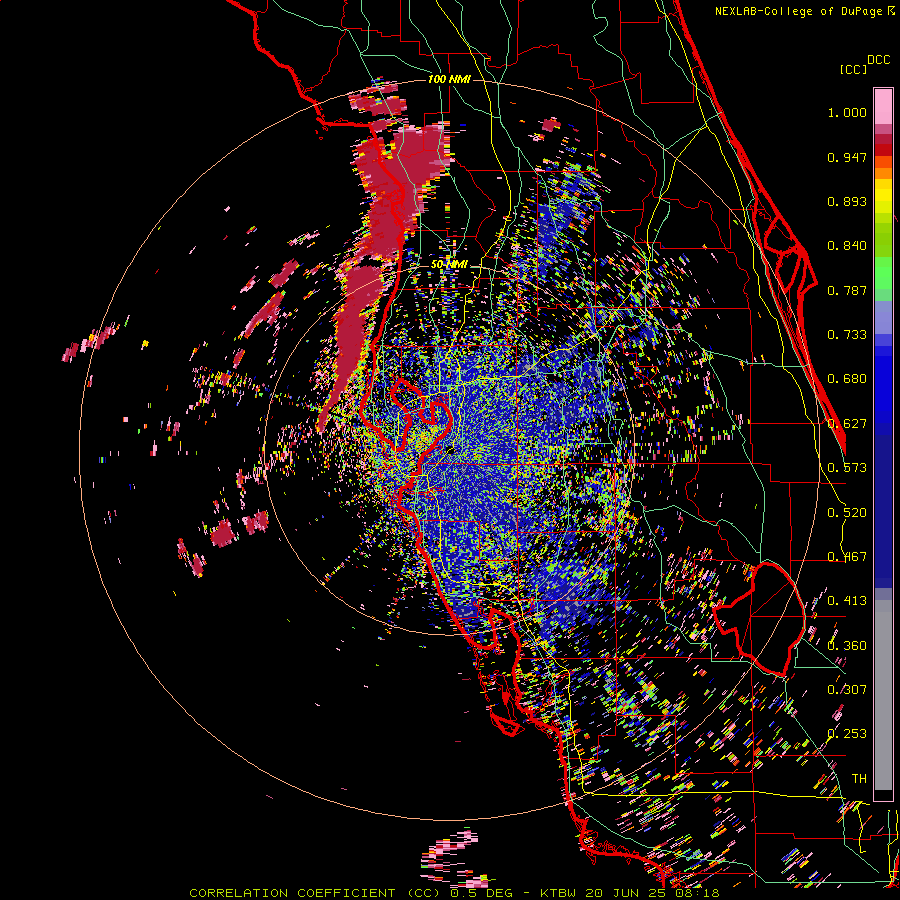Click the TH threshold label
The height and width of the screenshot is (900, 900).
coord(859,779)
